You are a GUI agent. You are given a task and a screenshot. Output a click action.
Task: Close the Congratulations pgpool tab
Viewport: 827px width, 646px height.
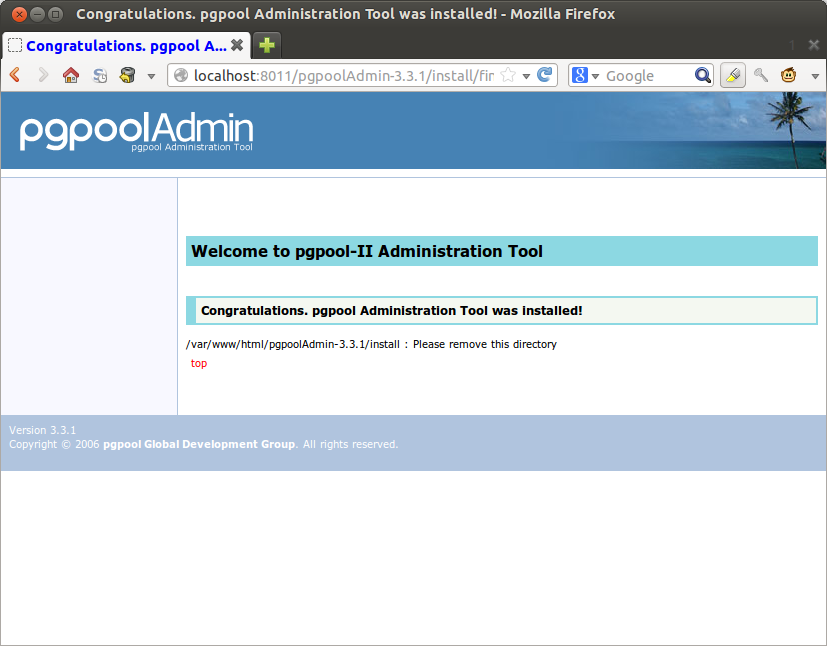(x=237, y=45)
